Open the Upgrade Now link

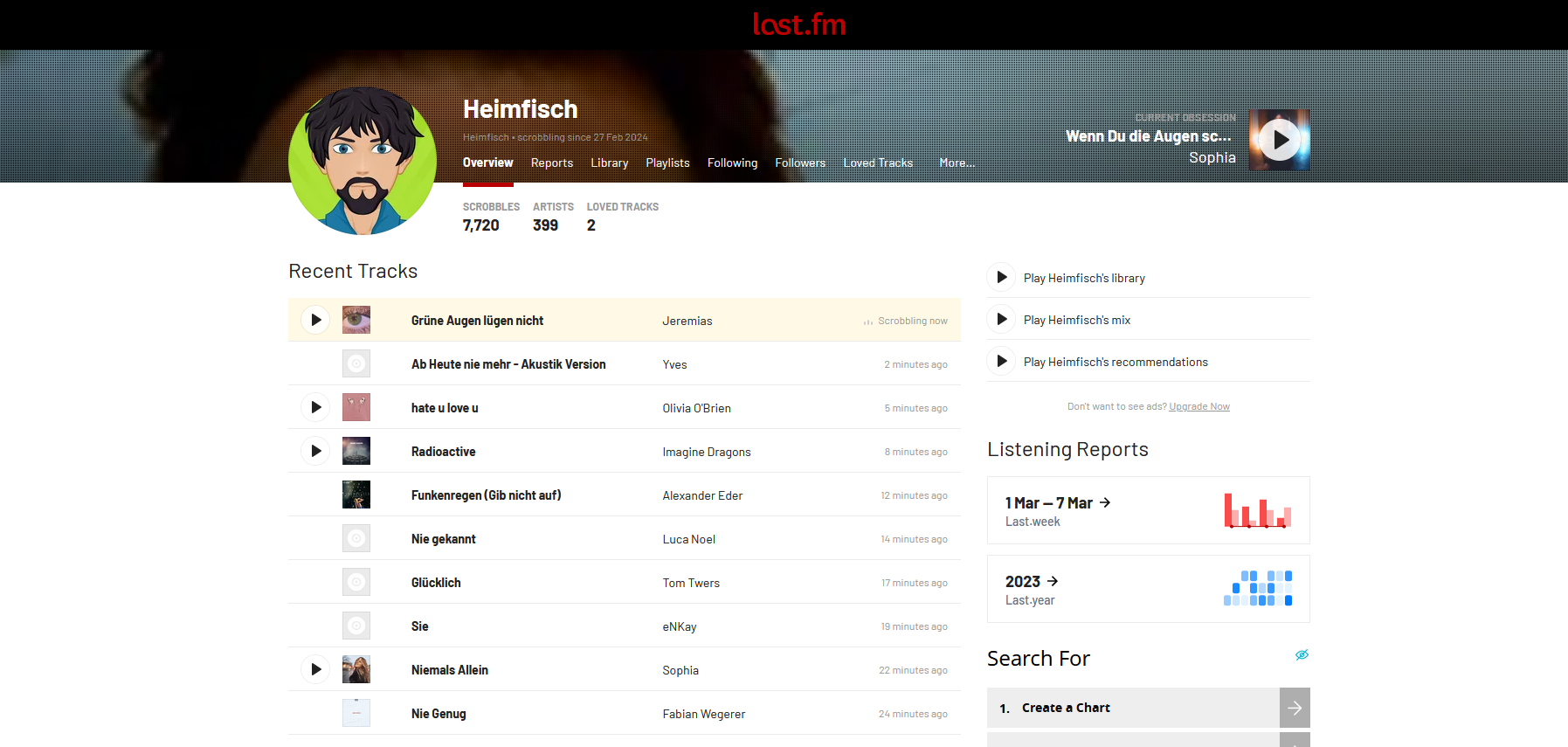coord(1199,406)
